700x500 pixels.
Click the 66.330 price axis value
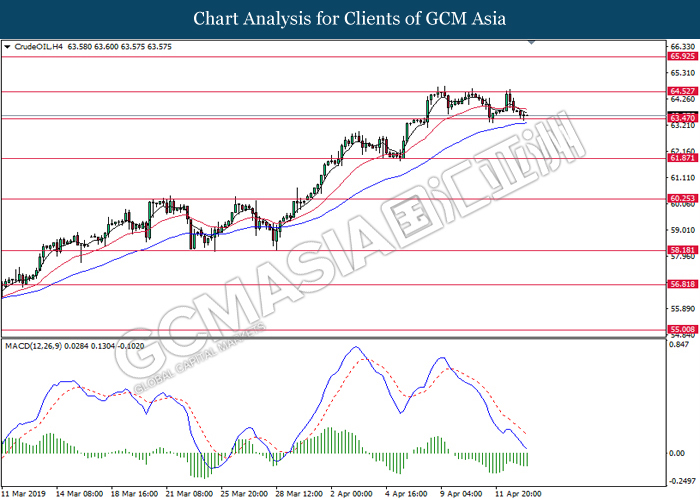[683, 46]
